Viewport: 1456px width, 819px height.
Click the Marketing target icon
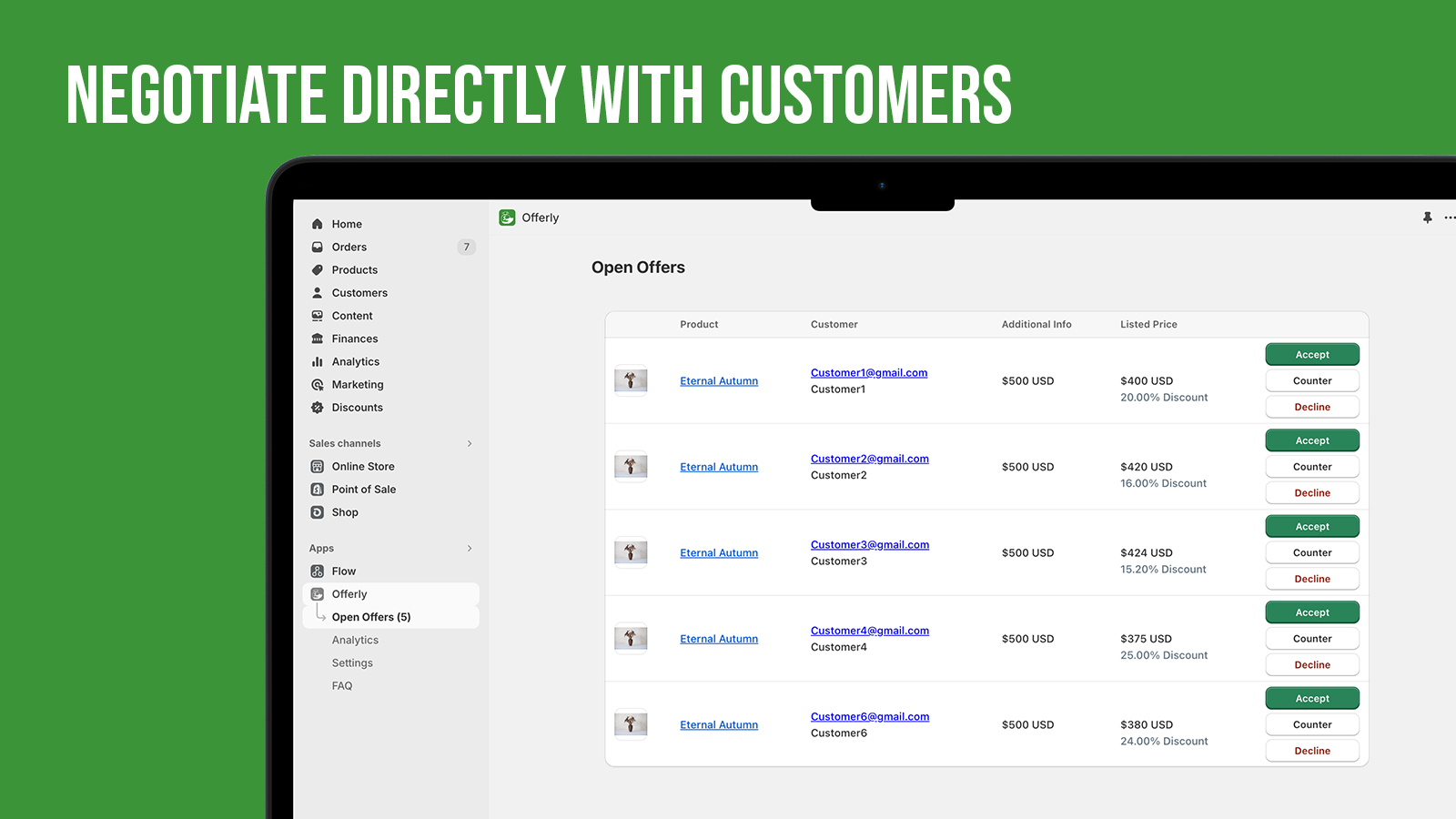(x=318, y=385)
